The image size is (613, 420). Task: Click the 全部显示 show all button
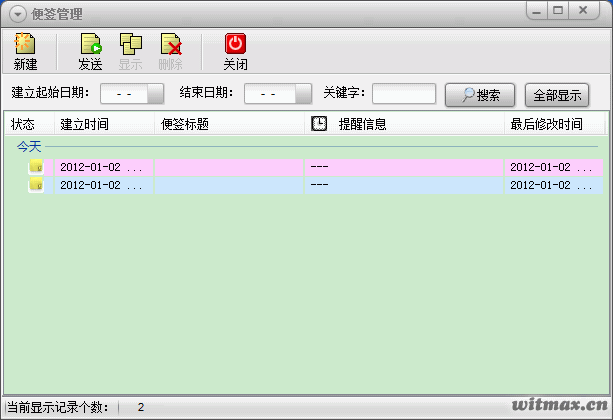[557, 95]
